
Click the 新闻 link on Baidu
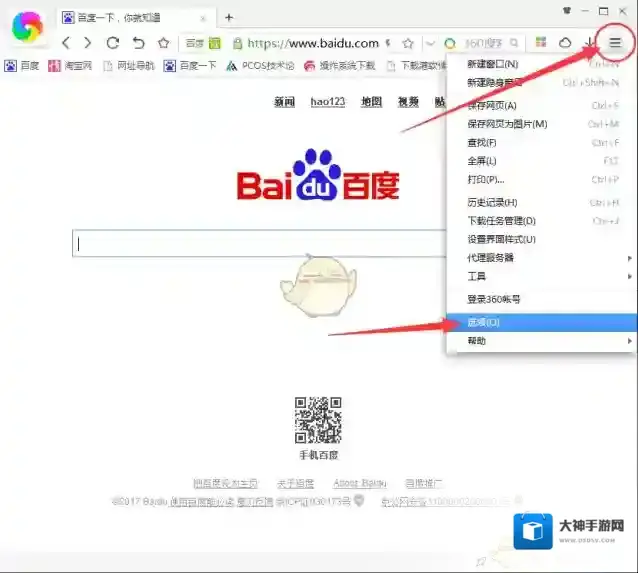(x=284, y=102)
